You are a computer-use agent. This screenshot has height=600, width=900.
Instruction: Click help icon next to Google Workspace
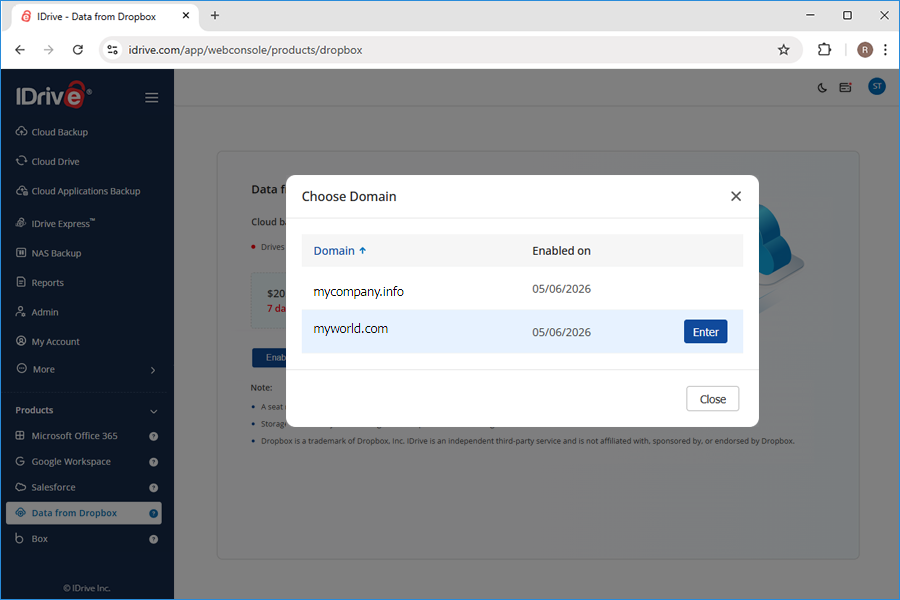[153, 462]
